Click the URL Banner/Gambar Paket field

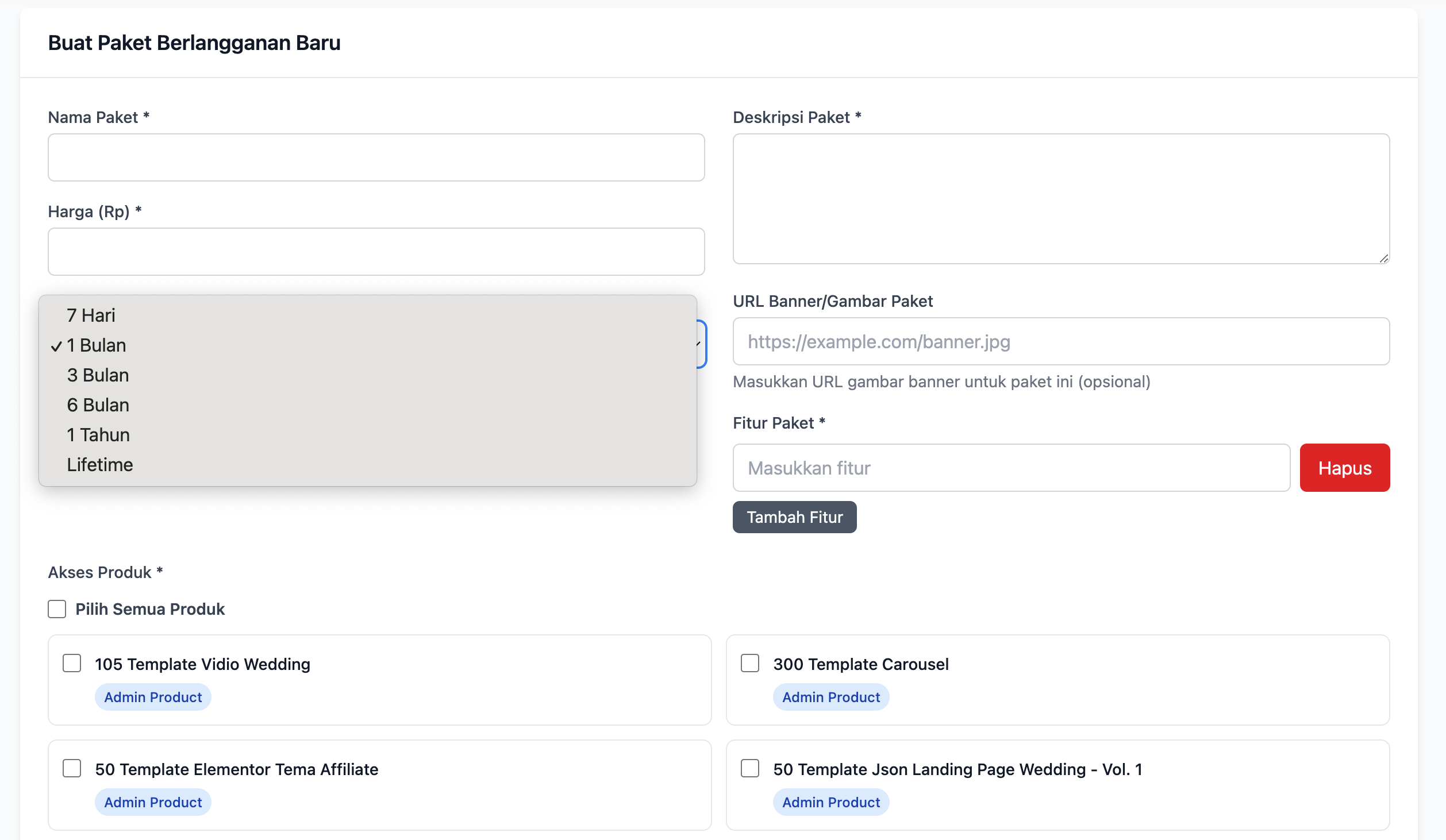1060,341
